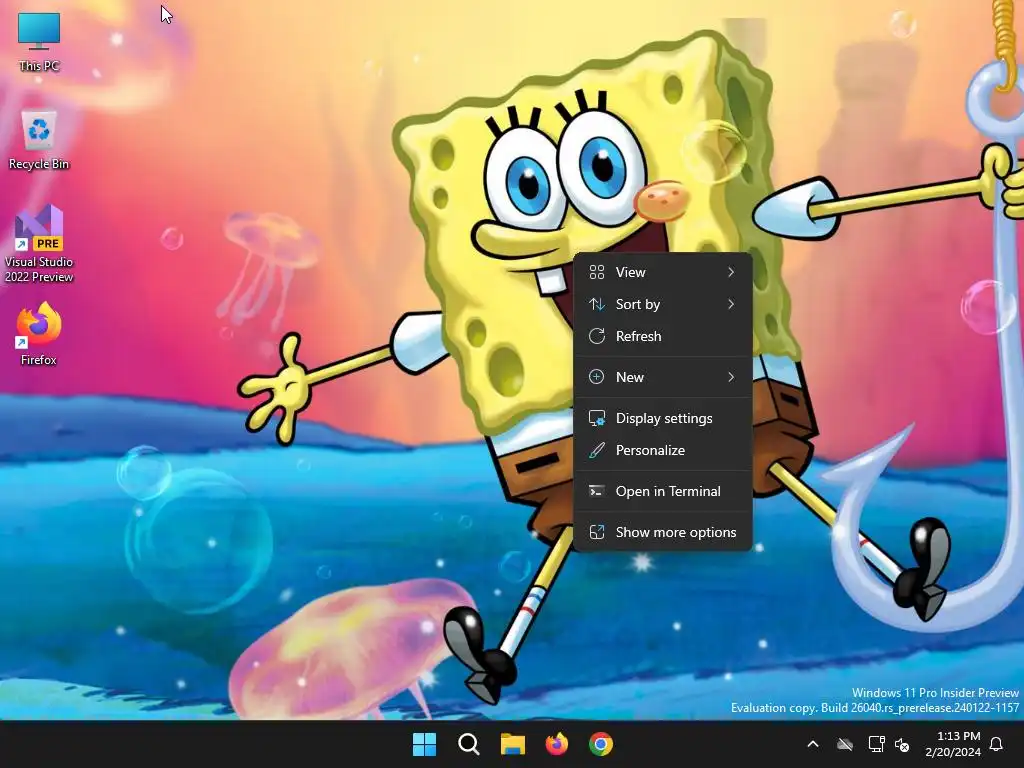Click the muted volume tray icon
1024x768 pixels.
tap(902, 744)
